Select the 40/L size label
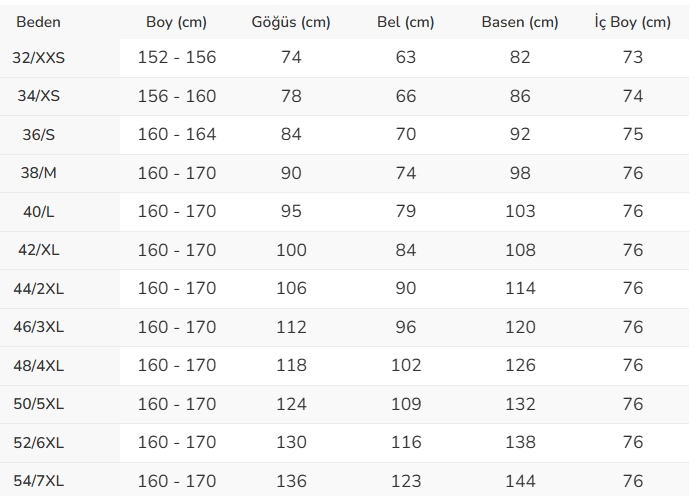This screenshot has width=699, height=496. point(39,212)
